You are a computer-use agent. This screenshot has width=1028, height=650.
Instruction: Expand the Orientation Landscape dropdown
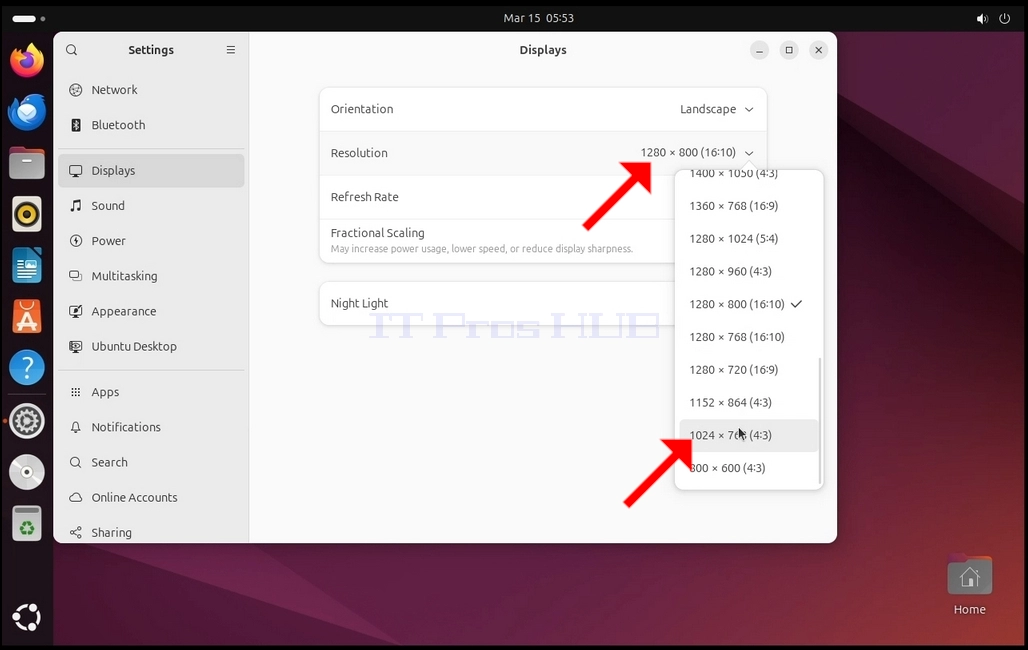click(x=717, y=109)
